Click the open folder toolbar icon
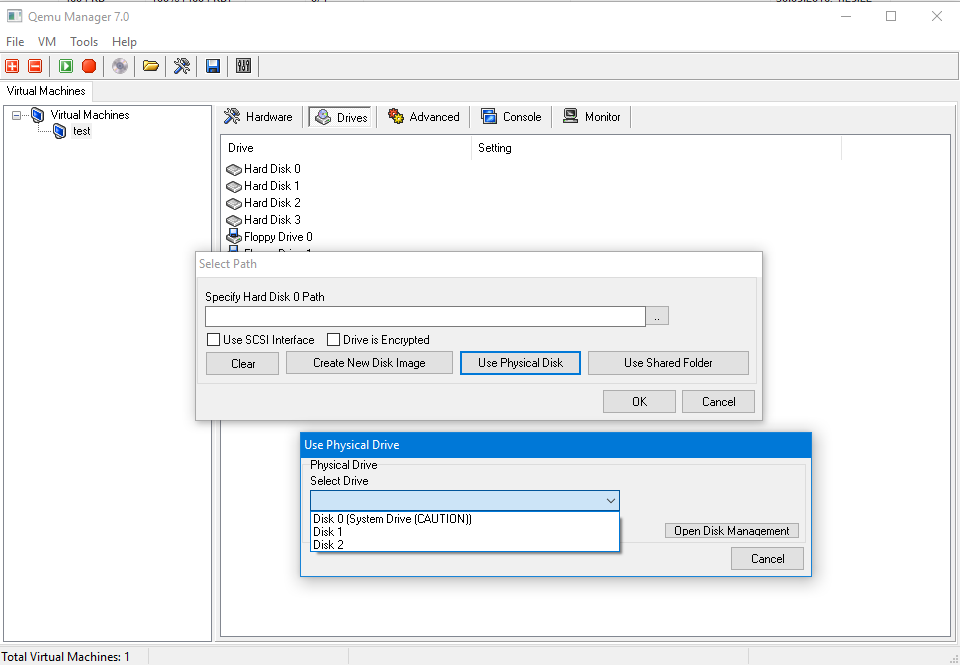This screenshot has height=665, width=960. coord(151,66)
